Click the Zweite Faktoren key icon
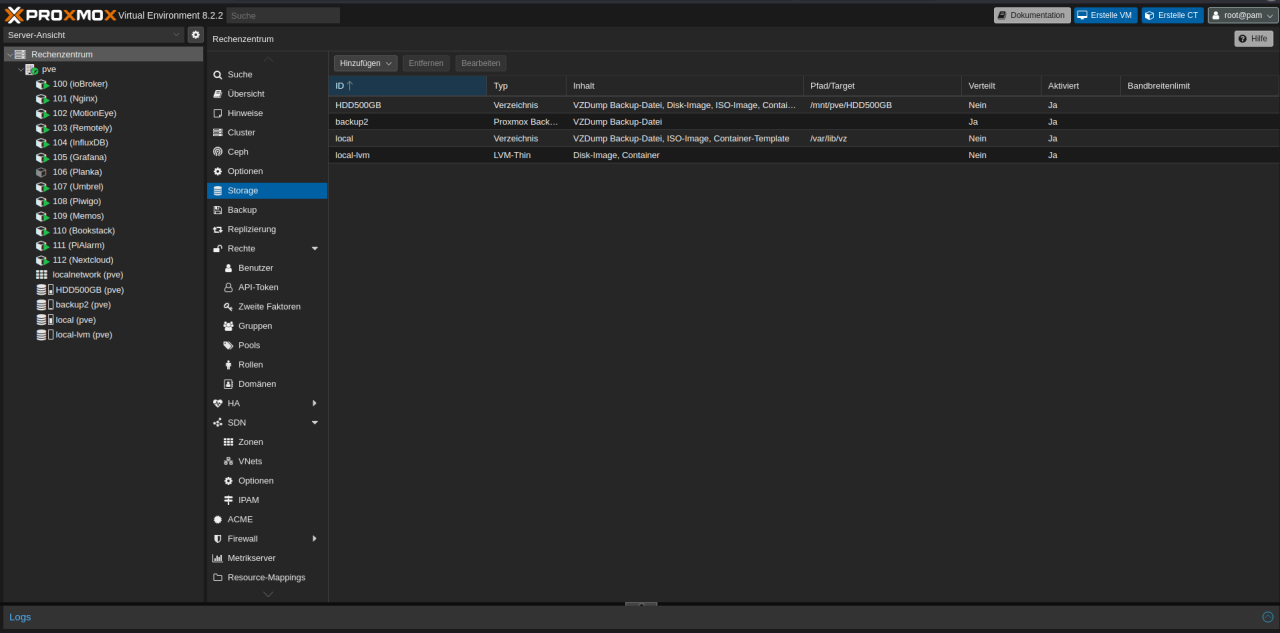 tap(229, 307)
